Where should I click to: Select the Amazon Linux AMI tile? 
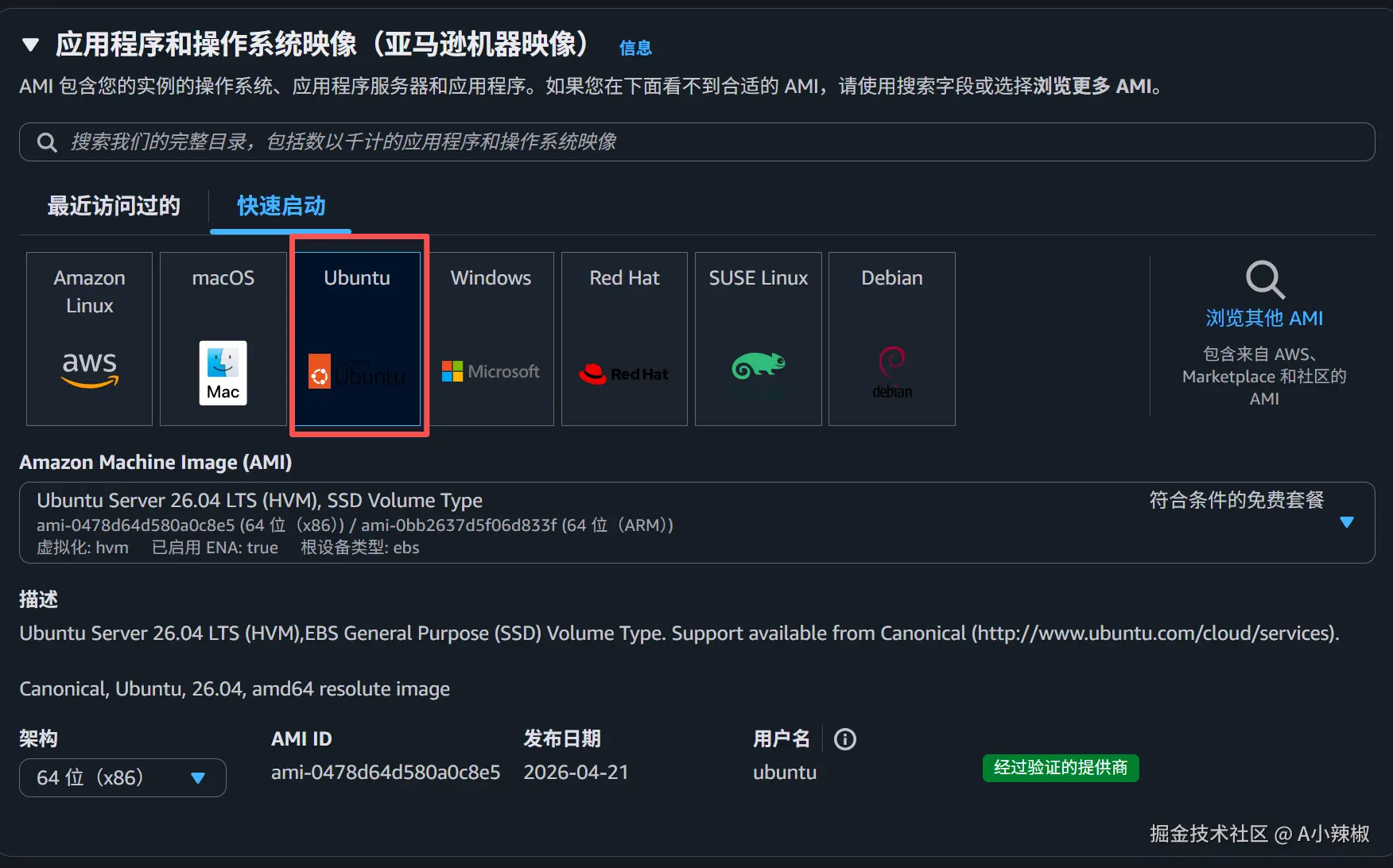click(x=89, y=339)
